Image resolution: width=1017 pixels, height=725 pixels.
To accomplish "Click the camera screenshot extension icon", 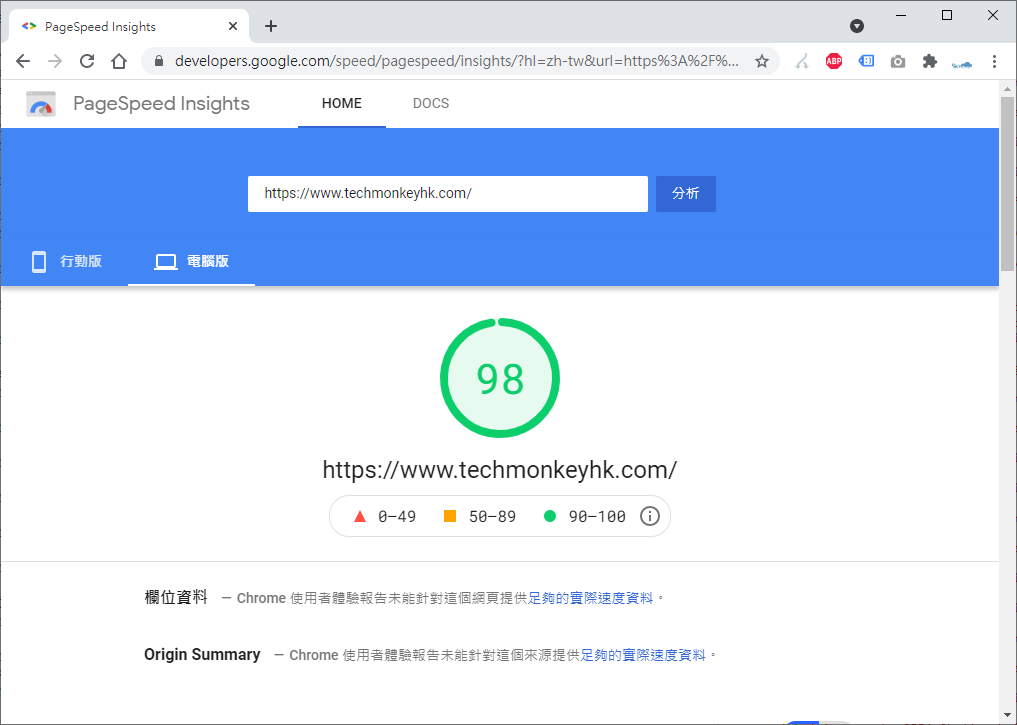I will coord(898,62).
